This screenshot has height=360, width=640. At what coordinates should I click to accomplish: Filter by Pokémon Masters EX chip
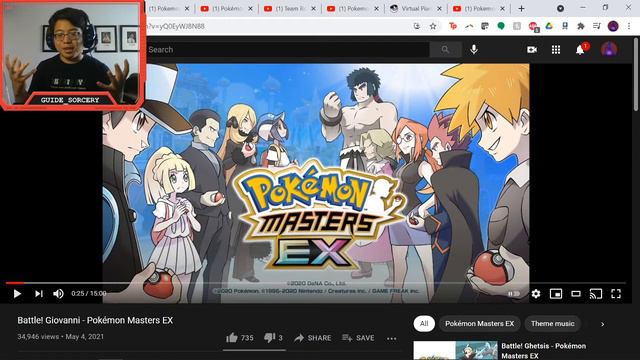(x=480, y=324)
